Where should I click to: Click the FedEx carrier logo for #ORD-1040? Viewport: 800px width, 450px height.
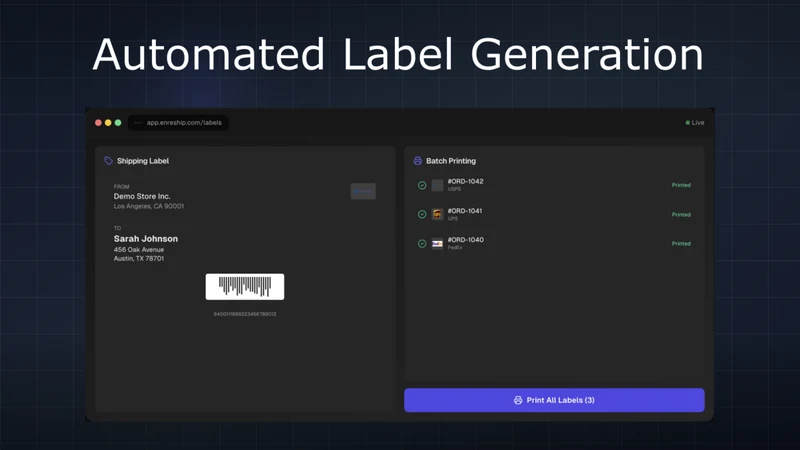click(x=437, y=244)
